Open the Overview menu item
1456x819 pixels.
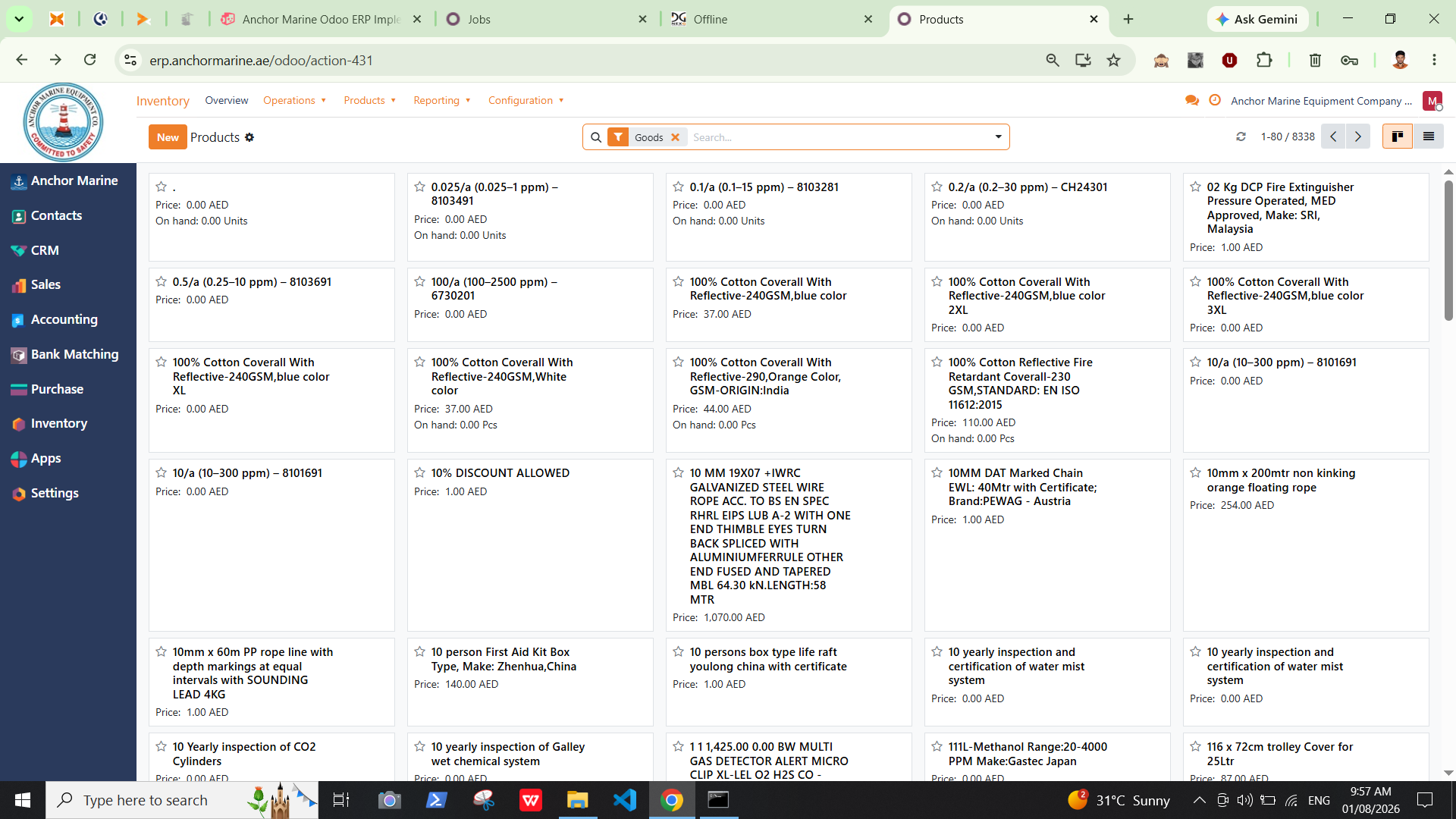(226, 100)
